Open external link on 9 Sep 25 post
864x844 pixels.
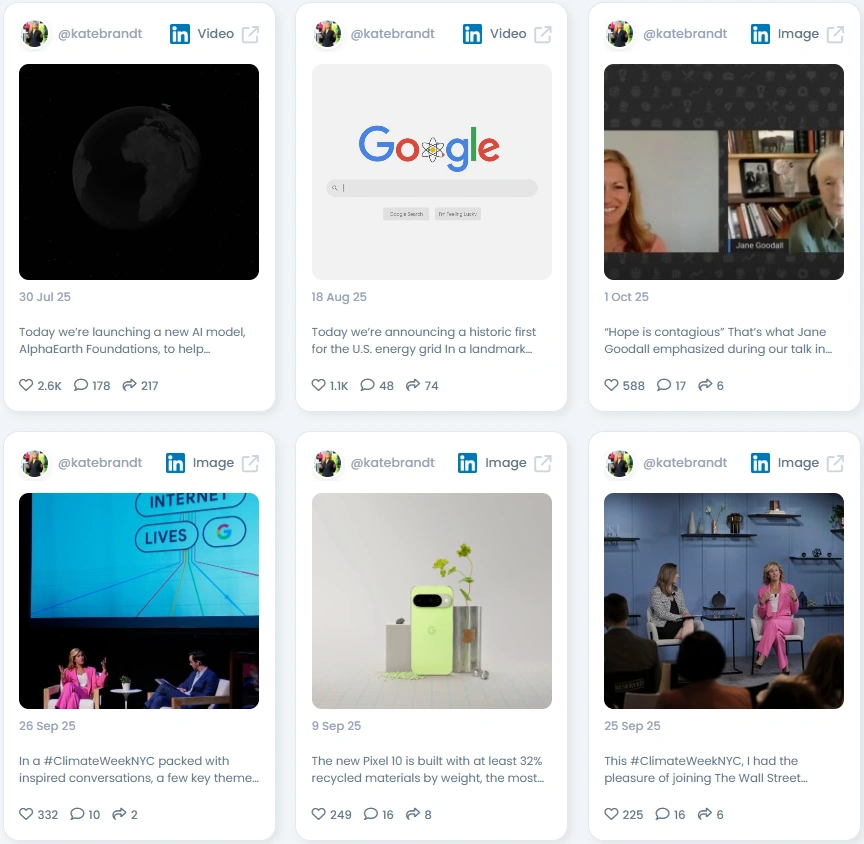543,463
